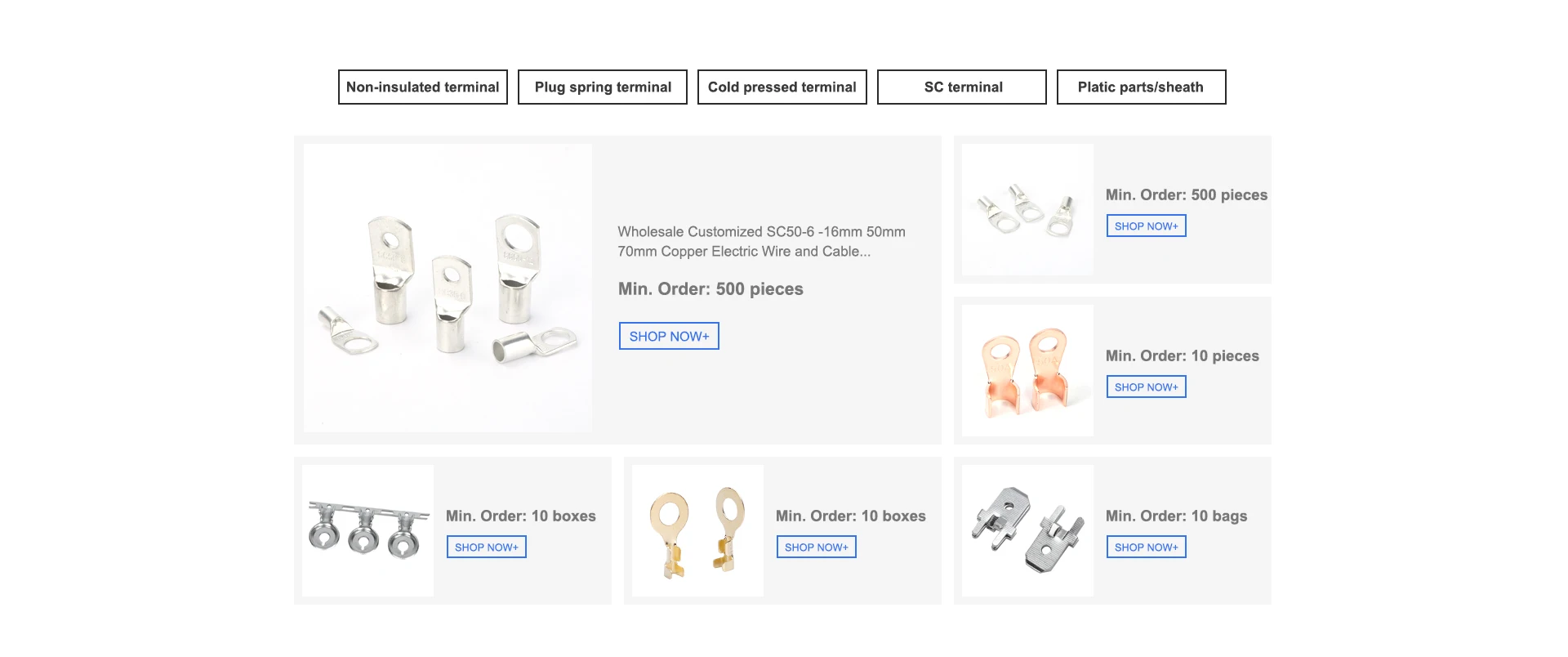The width and height of the screenshot is (1568, 657).
Task: Open the silver plug spring terminals image
Action: tap(1027, 530)
